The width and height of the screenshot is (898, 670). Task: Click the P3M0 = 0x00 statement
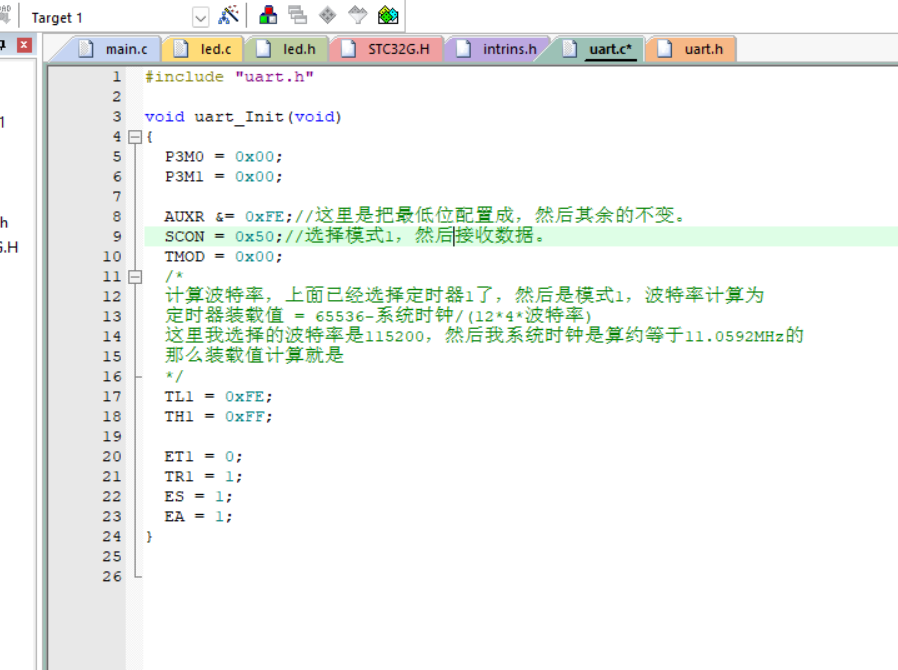pos(224,157)
